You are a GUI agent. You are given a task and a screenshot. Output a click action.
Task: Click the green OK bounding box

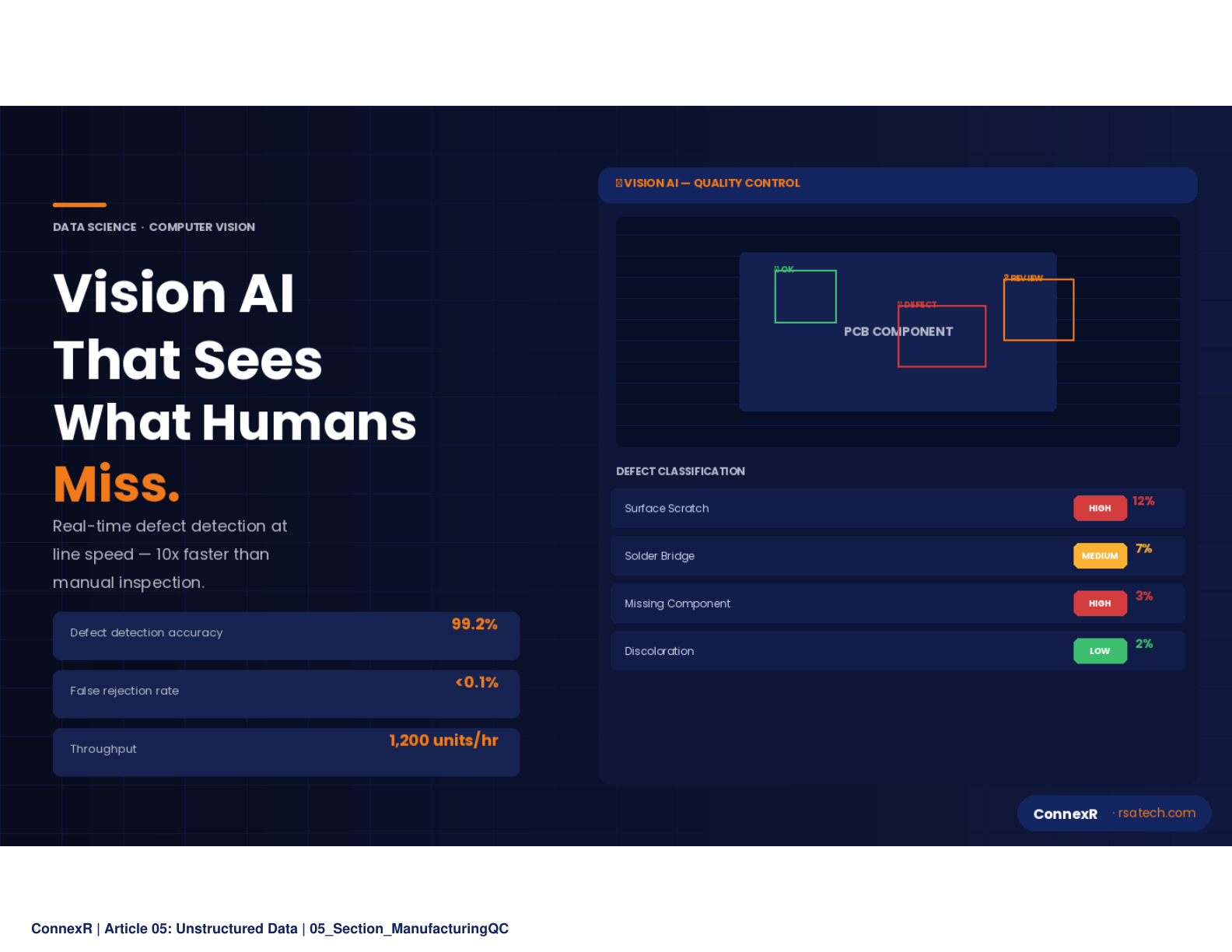(x=805, y=296)
